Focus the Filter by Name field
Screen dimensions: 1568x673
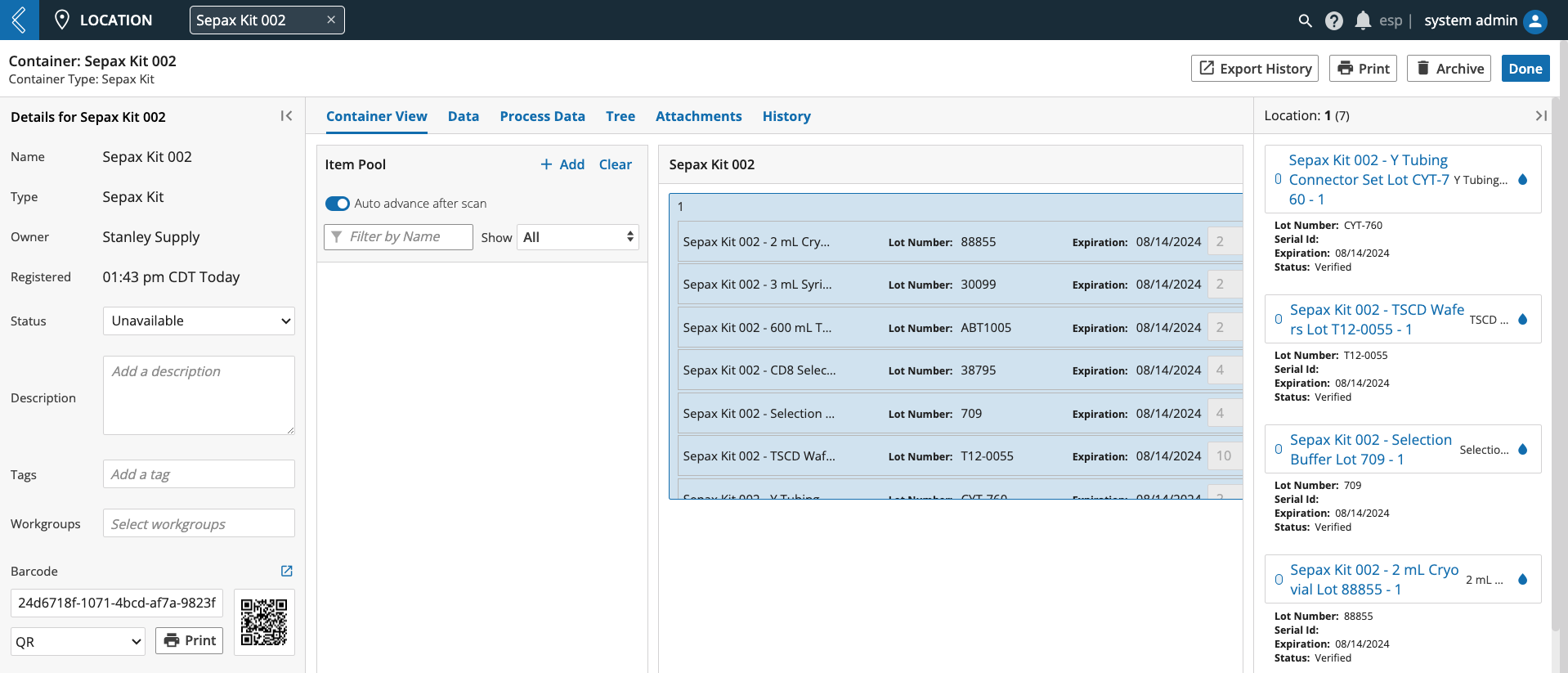[399, 236]
